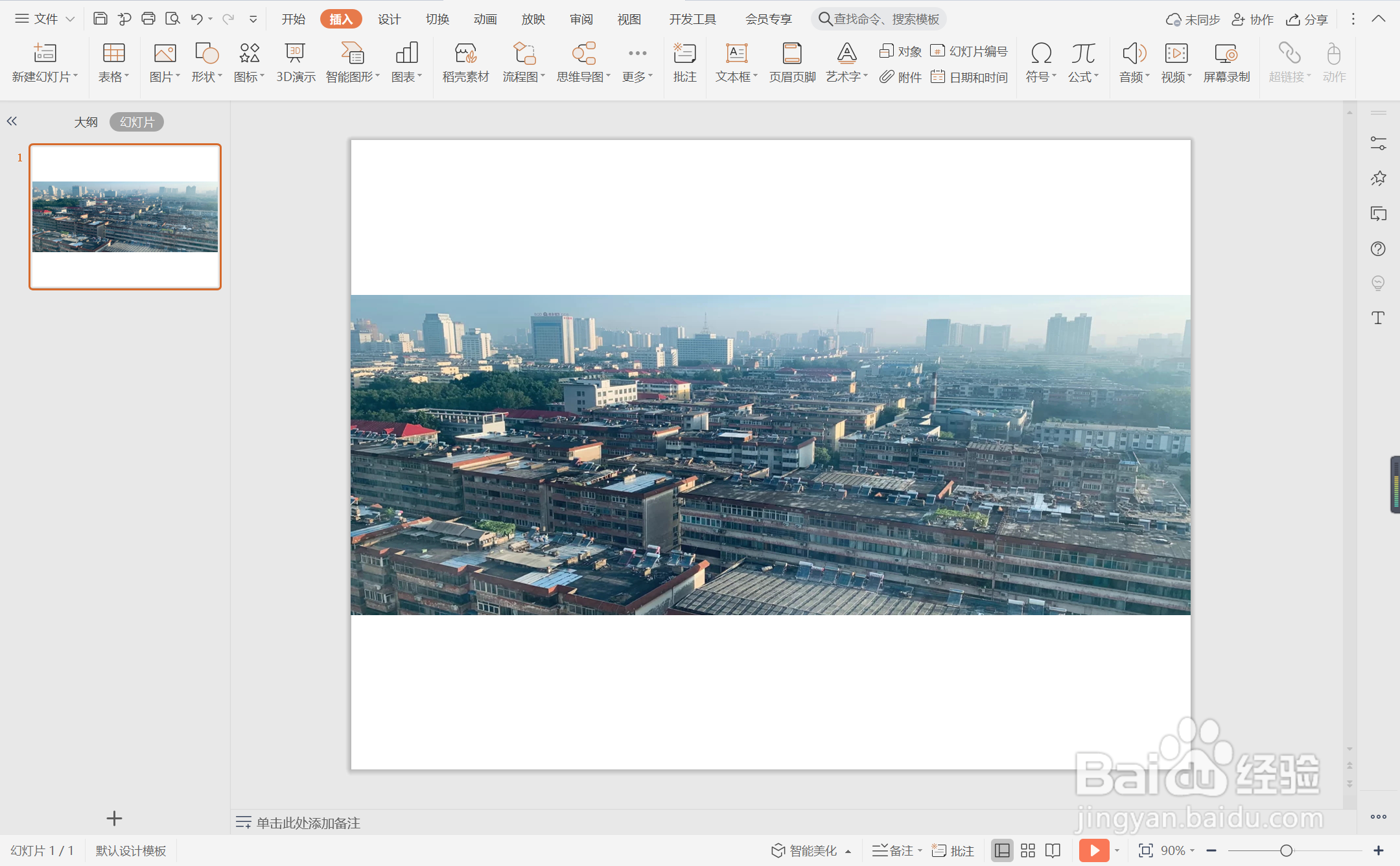Insert Object (对象)

pos(900,51)
